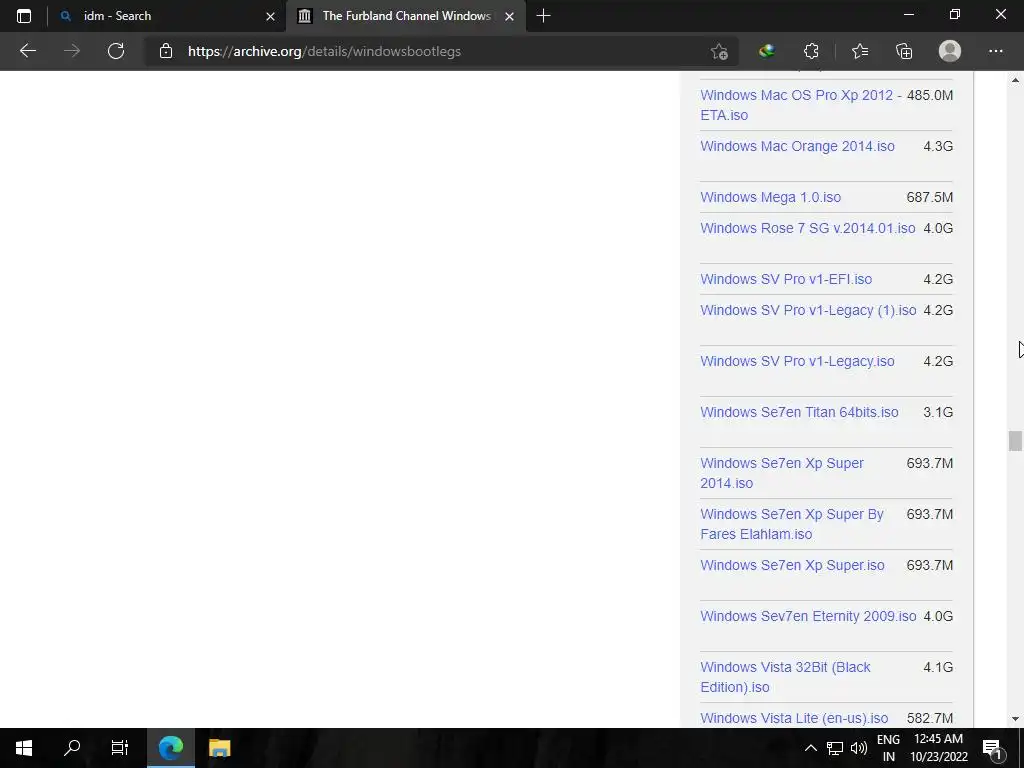Open the vertical tabs menu icon
This screenshot has height=768, width=1024.
(24, 16)
